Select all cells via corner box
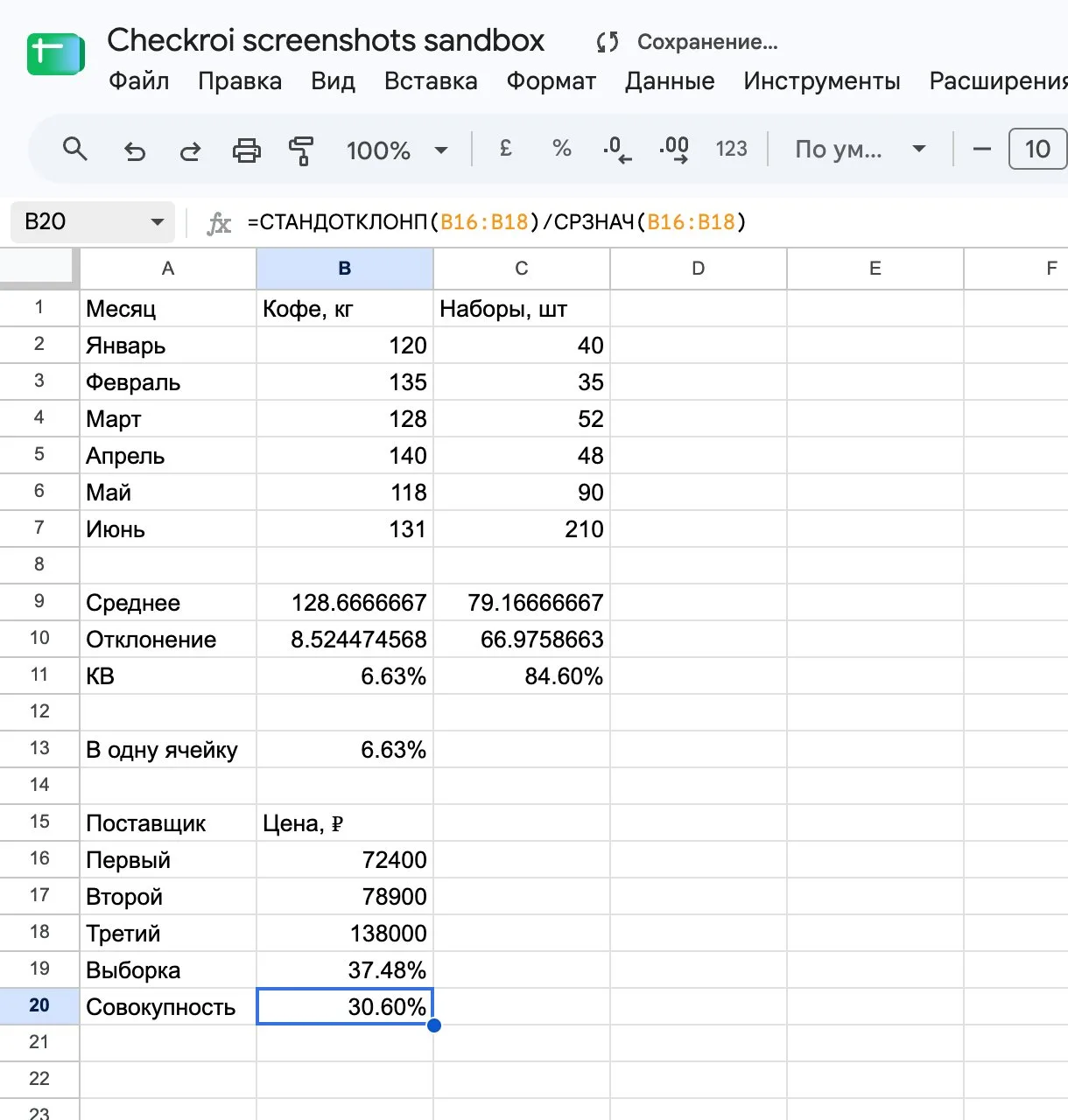Viewport: 1068px width, 1120px height. coord(39,268)
